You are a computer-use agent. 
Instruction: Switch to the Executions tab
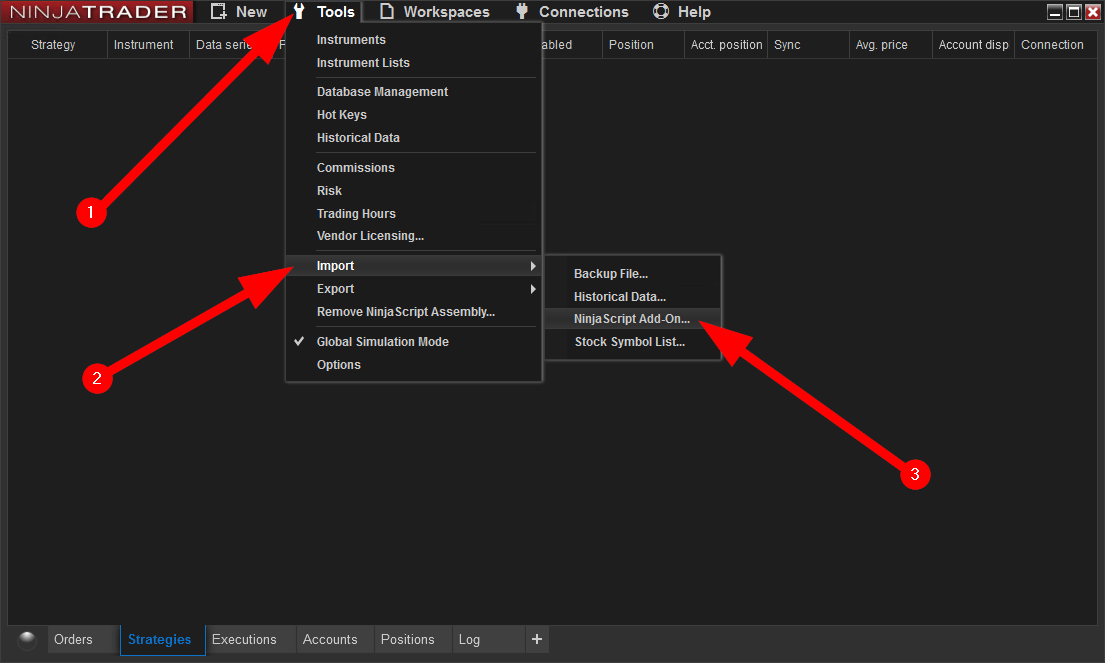(x=244, y=640)
